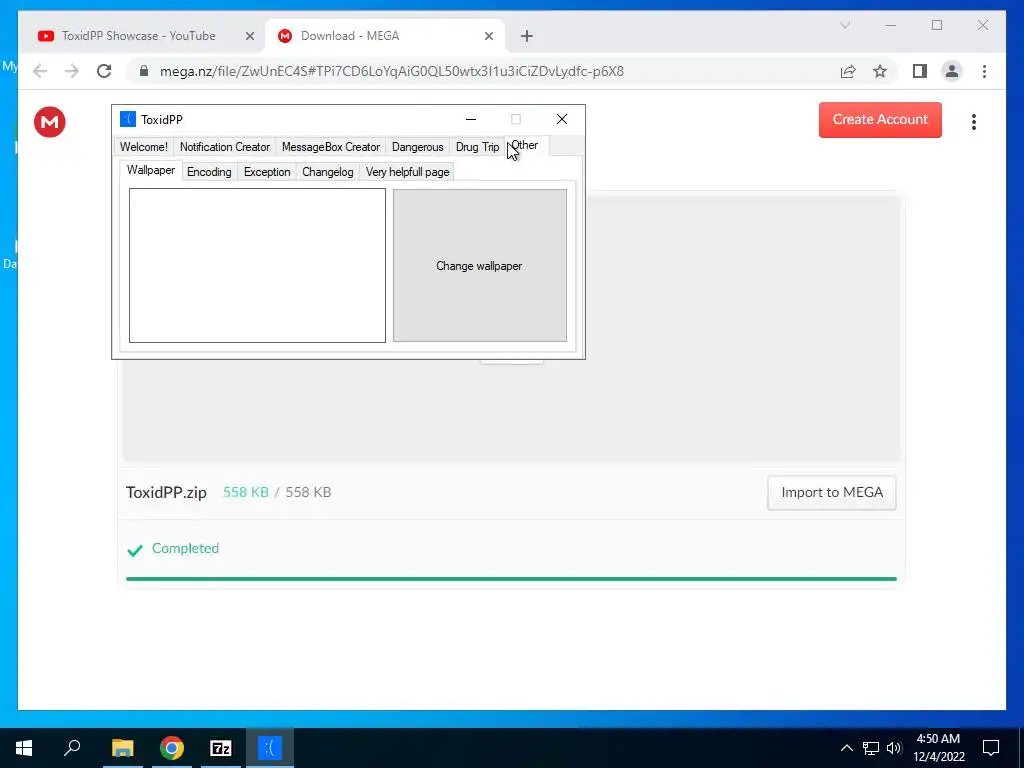Screen dimensions: 1024x768
Task: Click the ToxidPP.zip file name
Action: 166,492
